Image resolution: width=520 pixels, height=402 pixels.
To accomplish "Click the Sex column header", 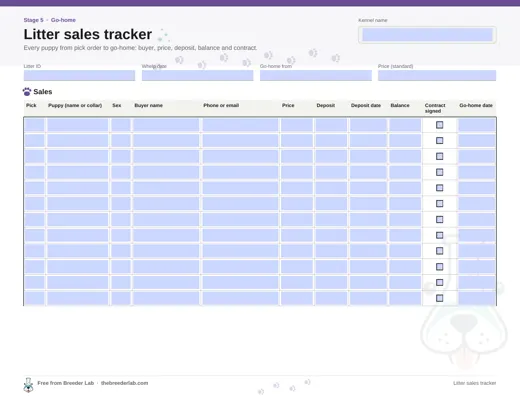I will [117, 105].
